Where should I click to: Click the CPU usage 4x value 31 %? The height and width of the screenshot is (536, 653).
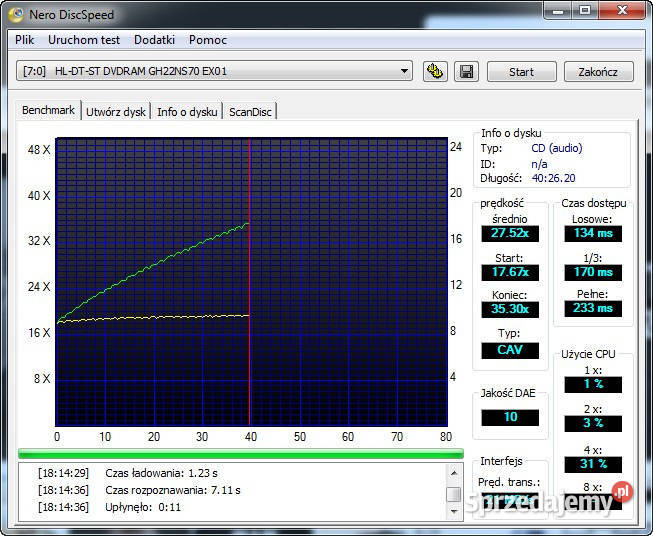click(x=593, y=464)
